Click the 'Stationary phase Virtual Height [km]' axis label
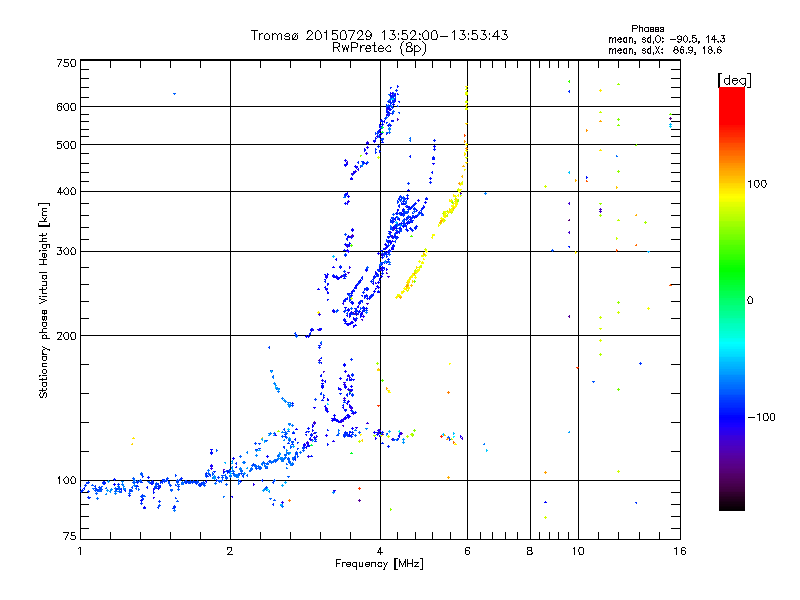 [44, 301]
